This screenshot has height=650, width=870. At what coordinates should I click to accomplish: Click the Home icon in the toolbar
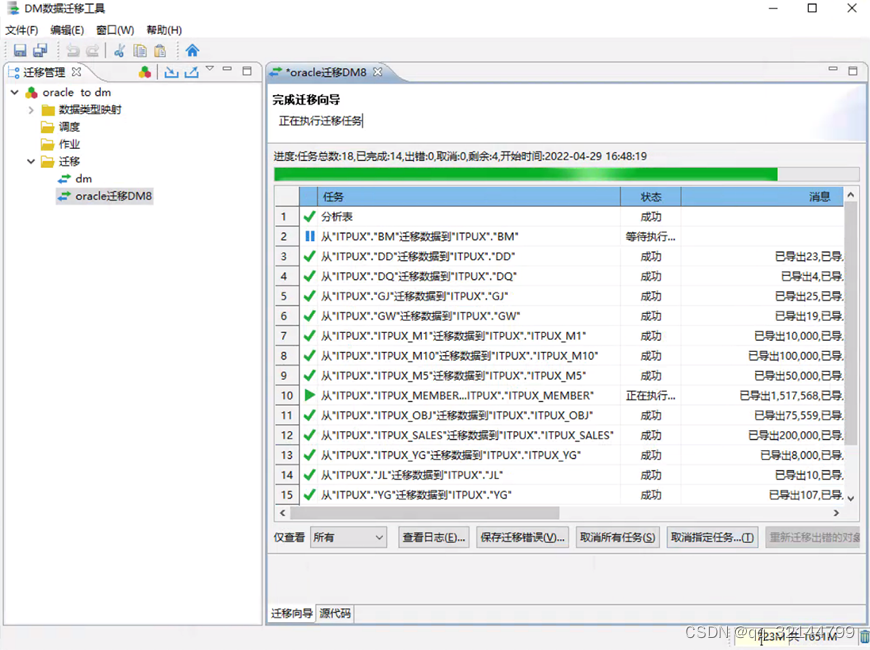tap(192, 50)
